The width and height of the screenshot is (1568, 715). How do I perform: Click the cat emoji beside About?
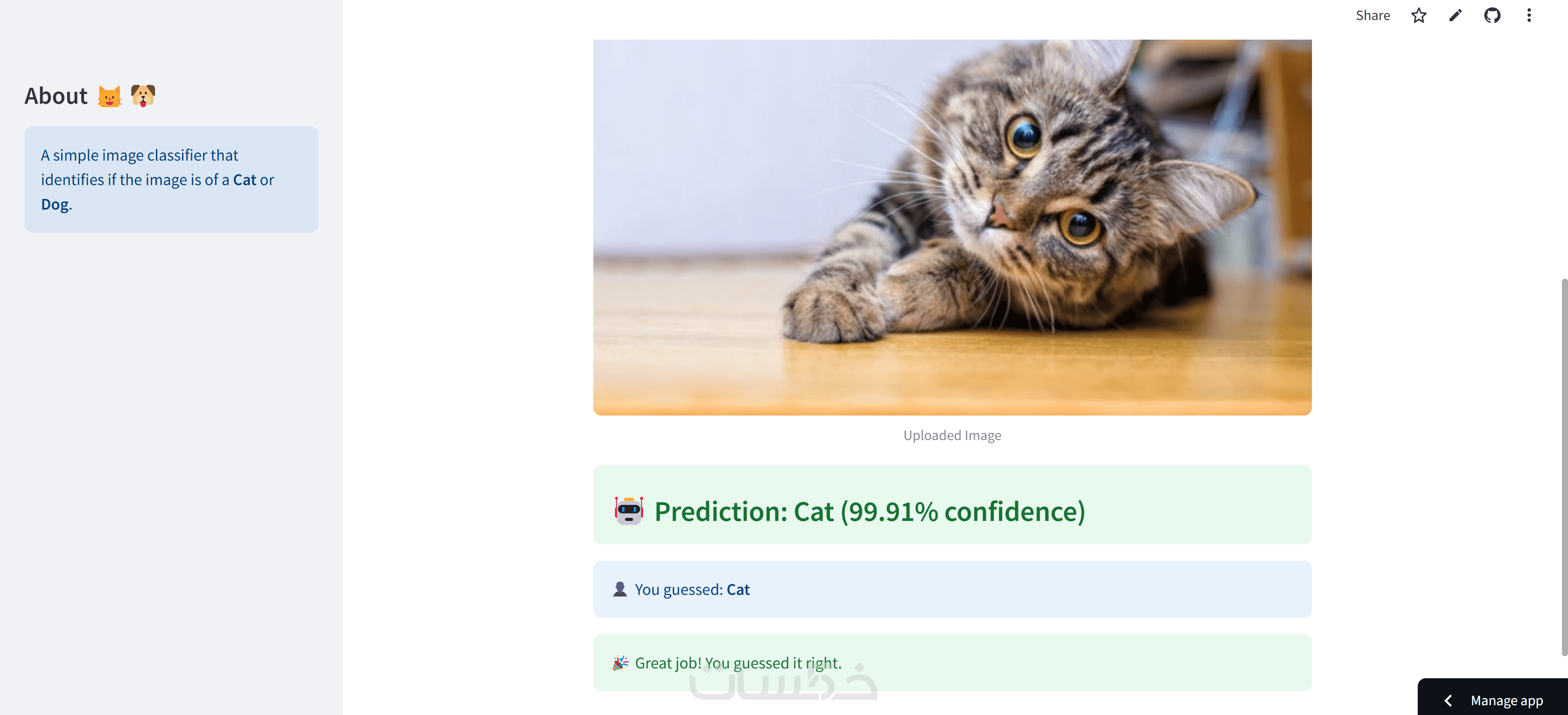(x=109, y=96)
